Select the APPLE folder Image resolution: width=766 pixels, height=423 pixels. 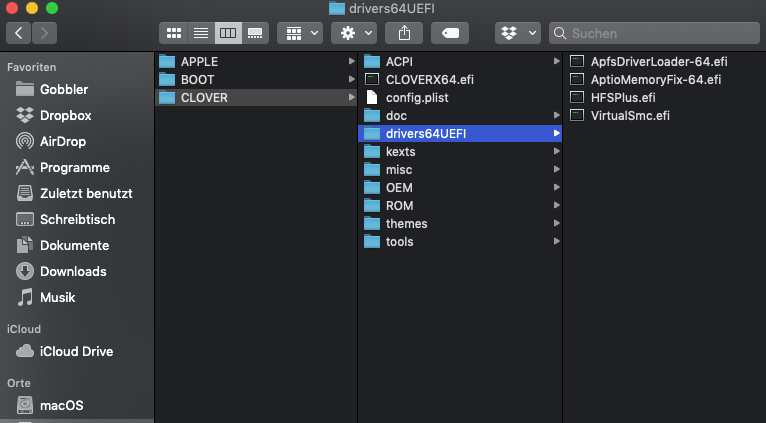coord(256,62)
